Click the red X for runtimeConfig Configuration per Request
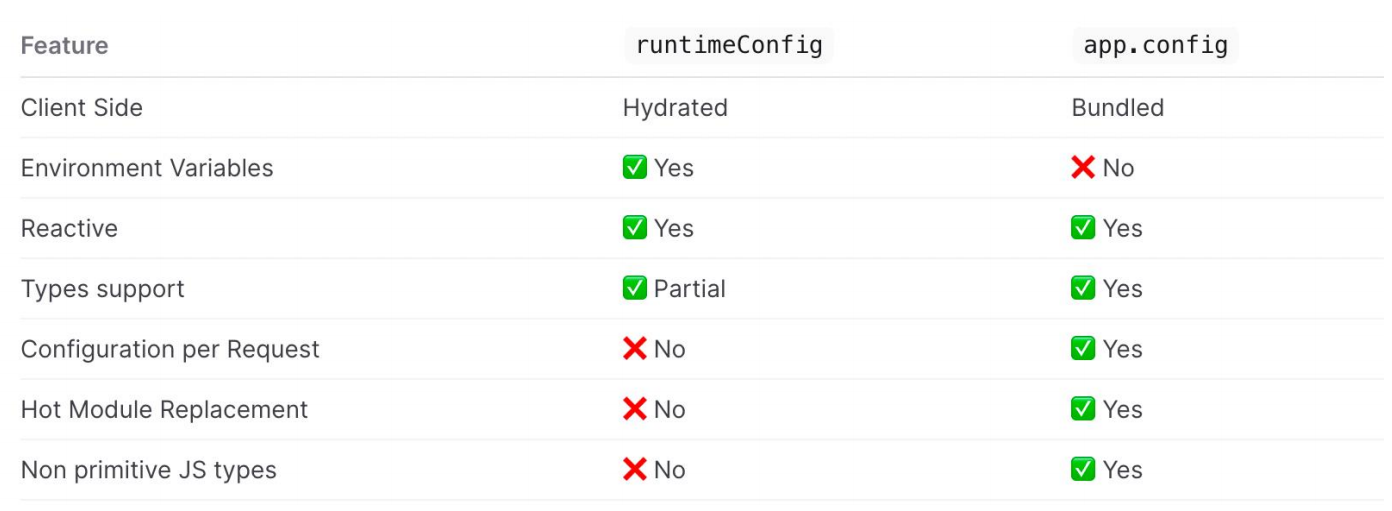Image resolution: width=1392 pixels, height=511 pixels. (634, 349)
